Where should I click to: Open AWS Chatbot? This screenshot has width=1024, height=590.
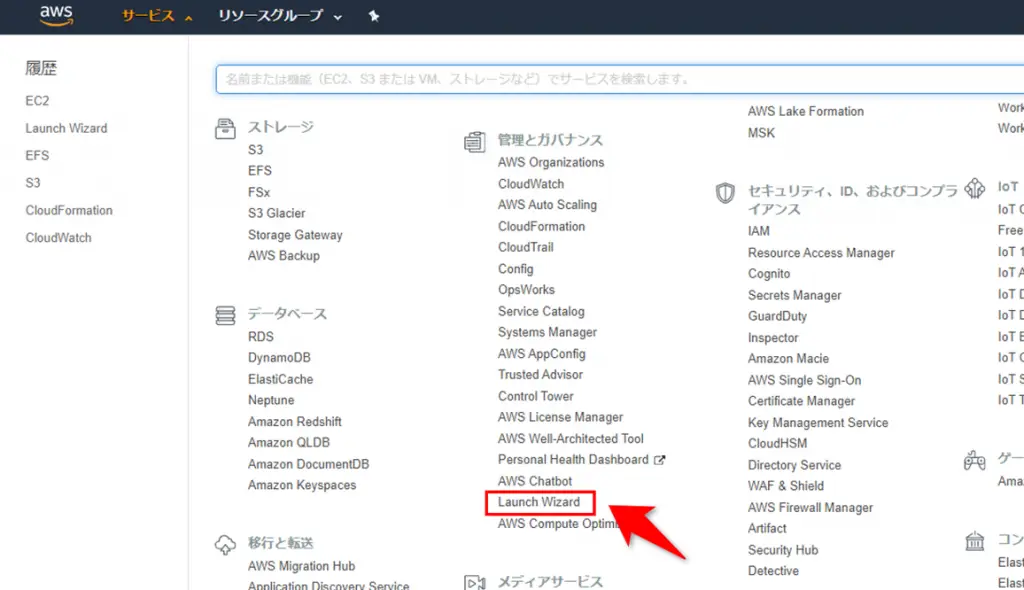click(535, 481)
